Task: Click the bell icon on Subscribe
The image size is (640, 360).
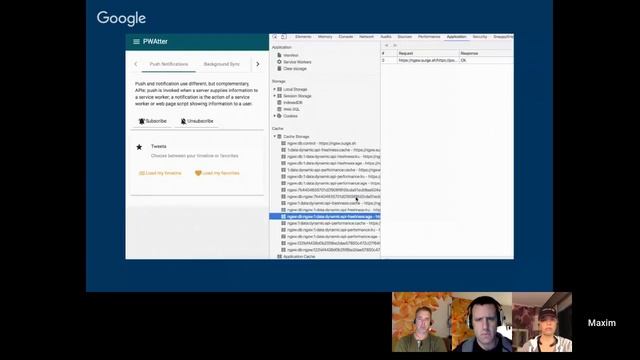Action: coord(142,121)
